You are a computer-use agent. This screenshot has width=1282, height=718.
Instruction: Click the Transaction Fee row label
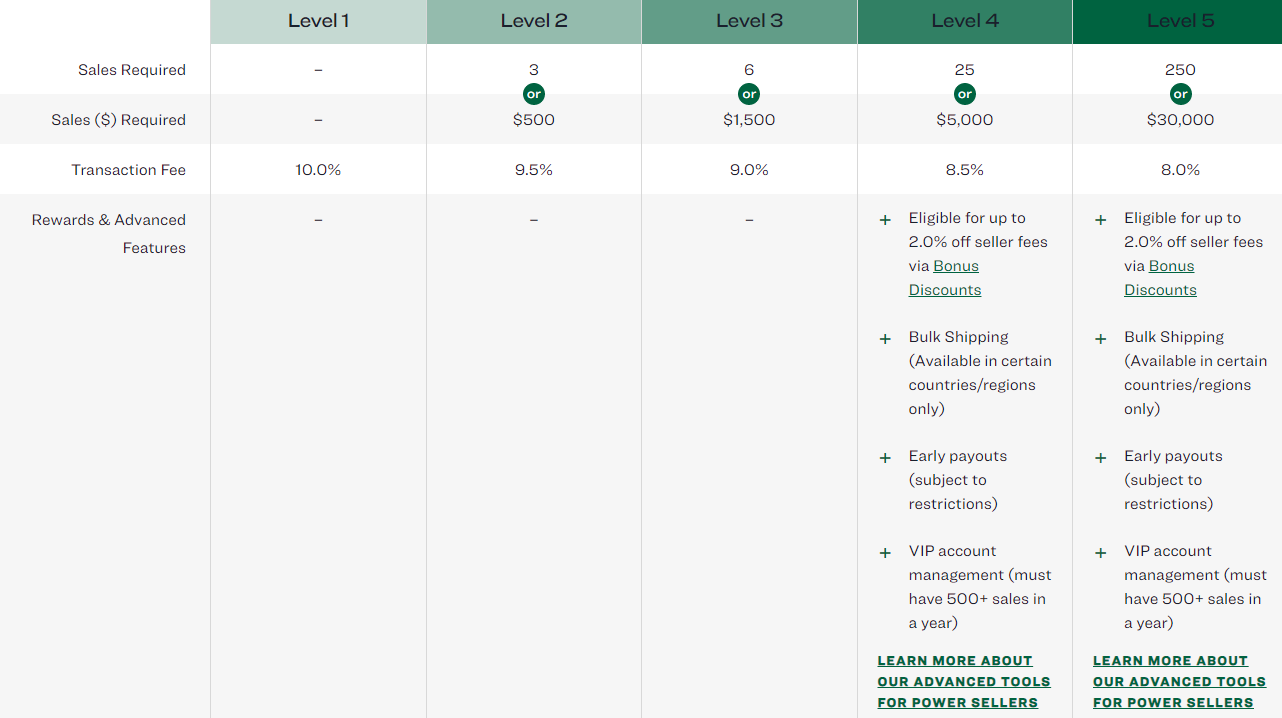pos(129,170)
